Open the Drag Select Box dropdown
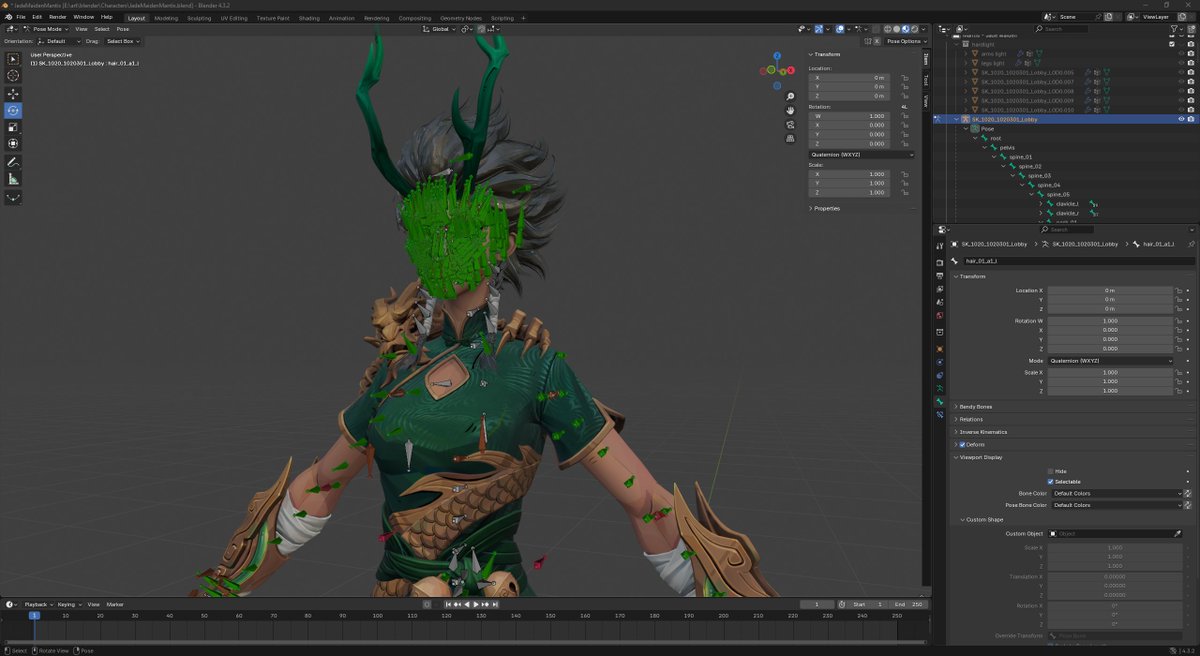The width and height of the screenshot is (1200, 656). tap(123, 41)
